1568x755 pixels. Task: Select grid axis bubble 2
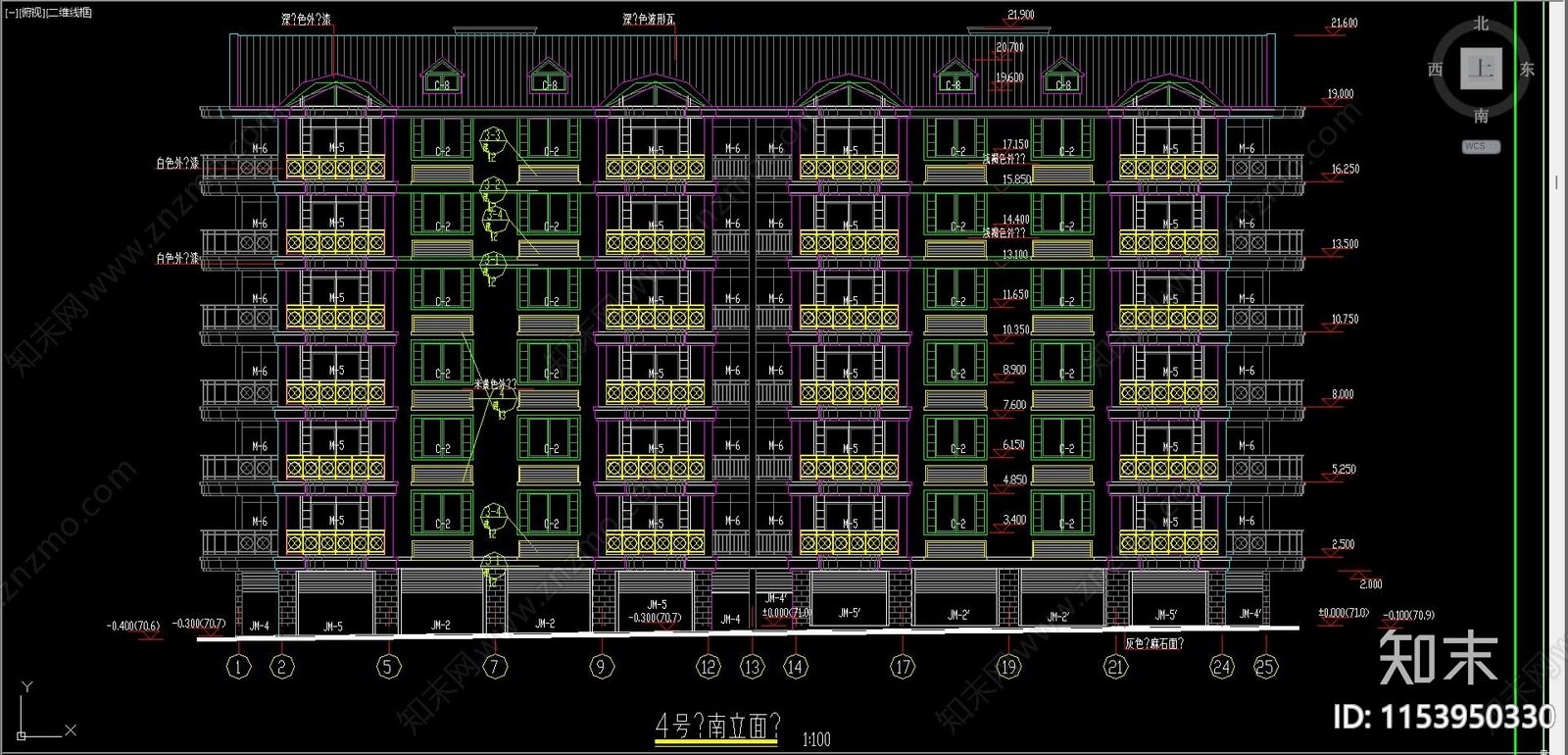[281, 667]
